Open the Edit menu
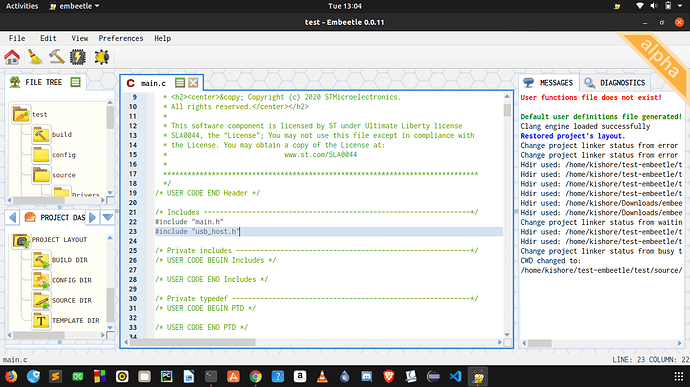The height and width of the screenshot is (387, 690). (48, 38)
